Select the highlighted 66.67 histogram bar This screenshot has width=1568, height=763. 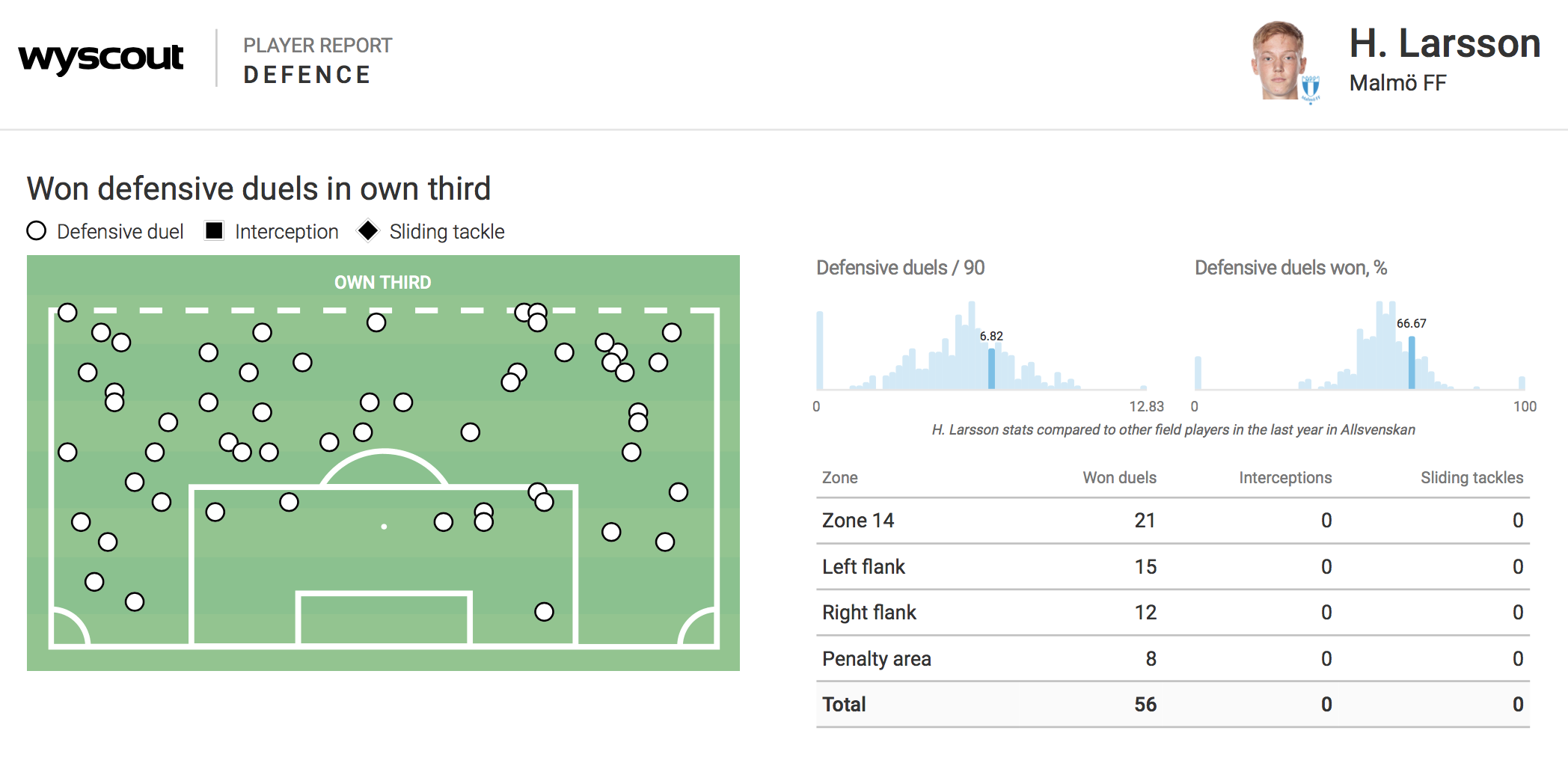(x=1412, y=363)
